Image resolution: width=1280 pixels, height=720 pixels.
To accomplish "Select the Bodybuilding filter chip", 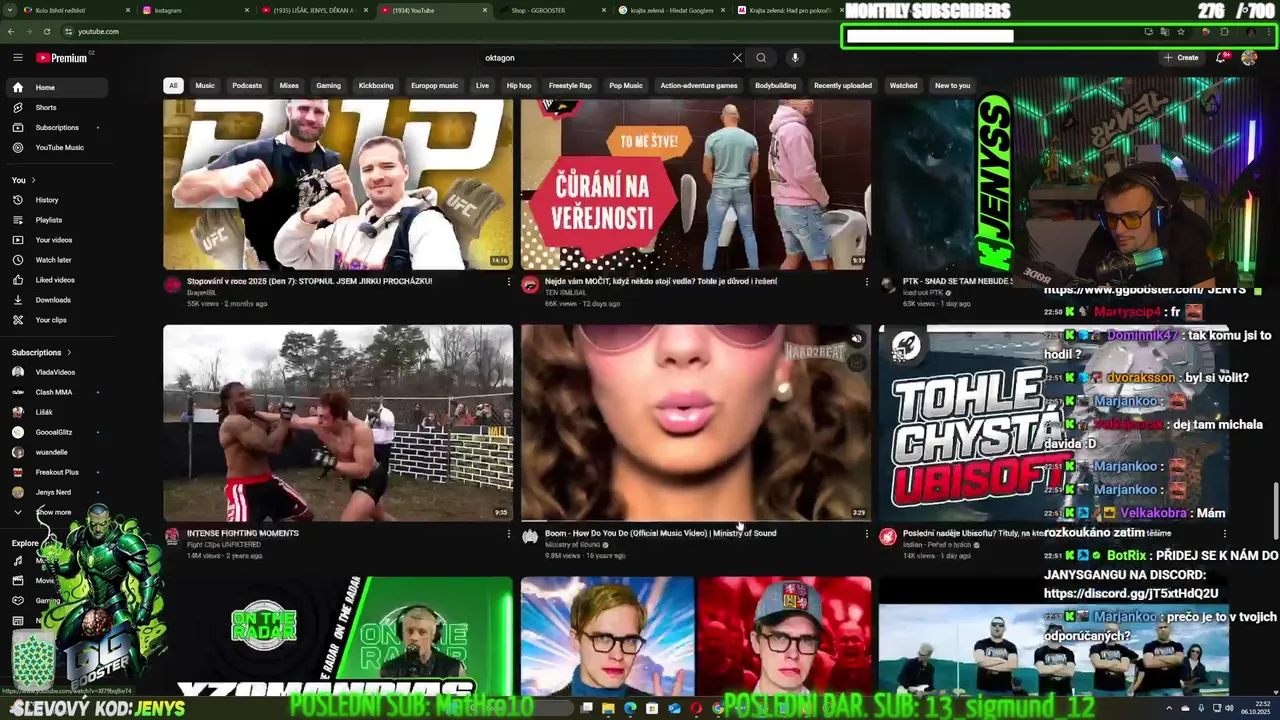I will click(775, 86).
